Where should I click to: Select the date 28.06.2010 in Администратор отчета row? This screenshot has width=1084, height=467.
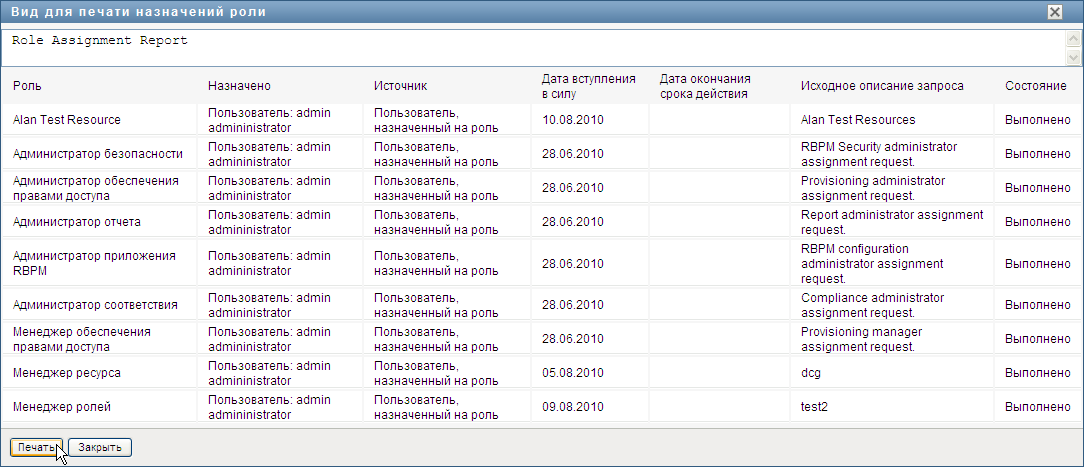coord(573,222)
